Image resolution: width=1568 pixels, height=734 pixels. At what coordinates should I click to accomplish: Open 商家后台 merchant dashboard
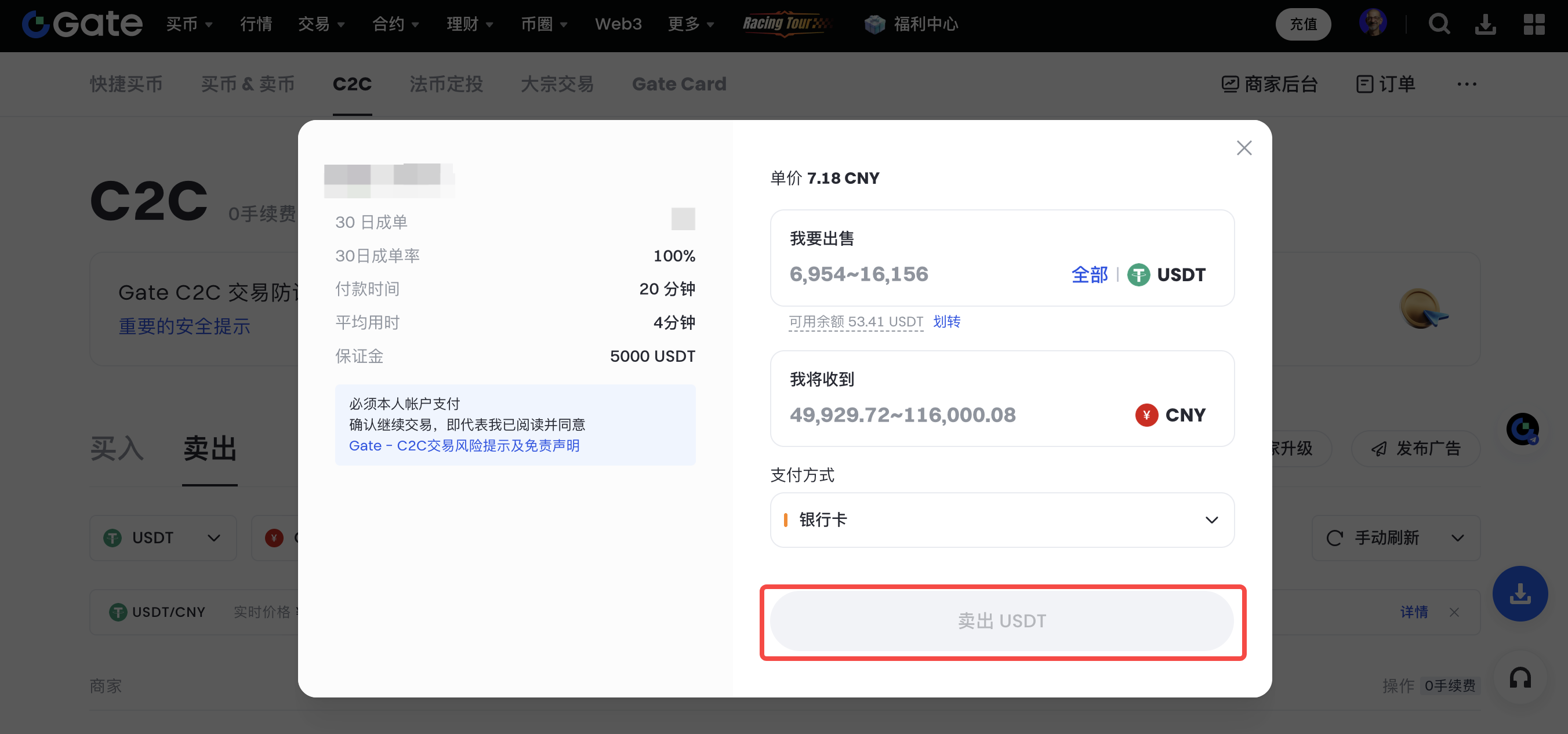click(1270, 84)
